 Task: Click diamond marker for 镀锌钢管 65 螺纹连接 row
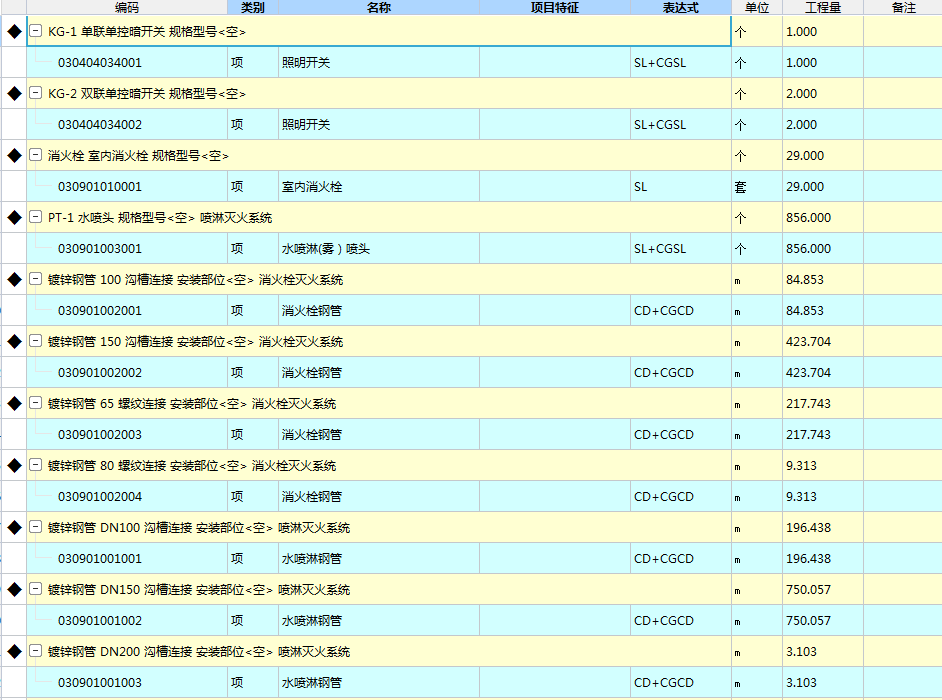click(x=14, y=404)
